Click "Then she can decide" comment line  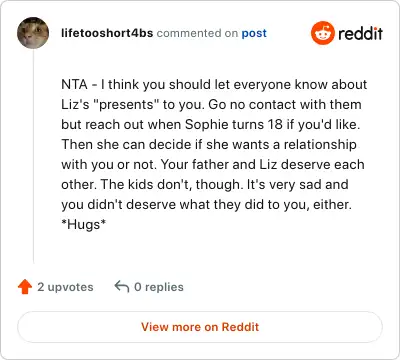click(209, 145)
